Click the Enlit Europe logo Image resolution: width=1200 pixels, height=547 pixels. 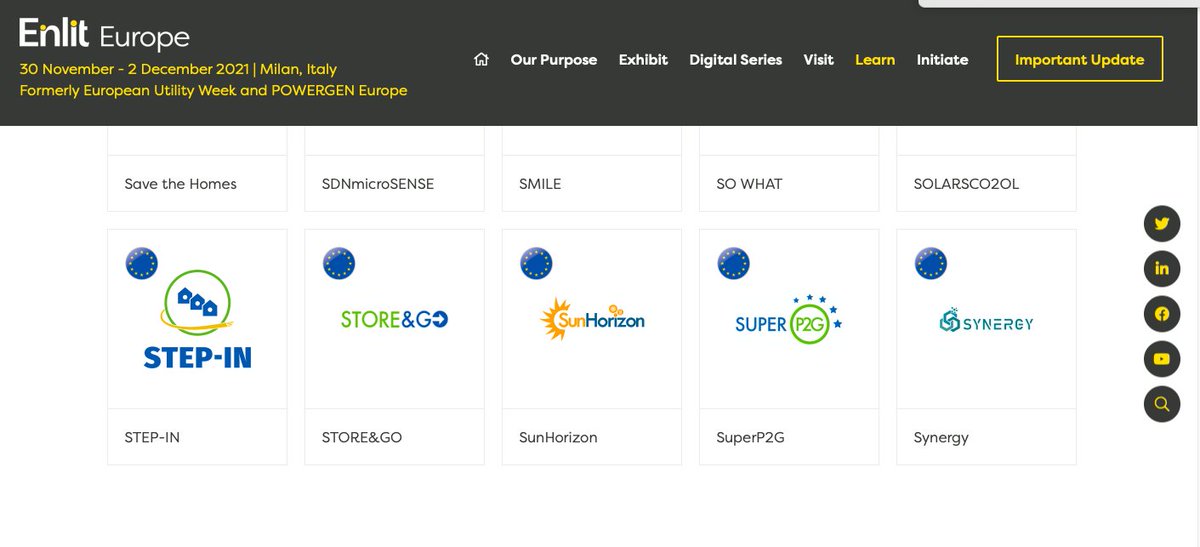point(104,35)
